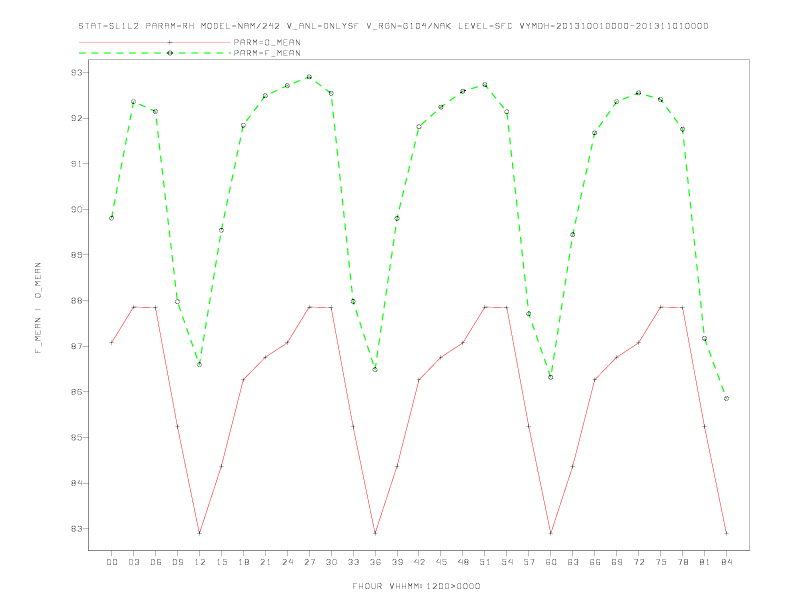The height and width of the screenshot is (612, 792).
Task: Click x-axis forecast hour label 06
Action: tap(156, 562)
